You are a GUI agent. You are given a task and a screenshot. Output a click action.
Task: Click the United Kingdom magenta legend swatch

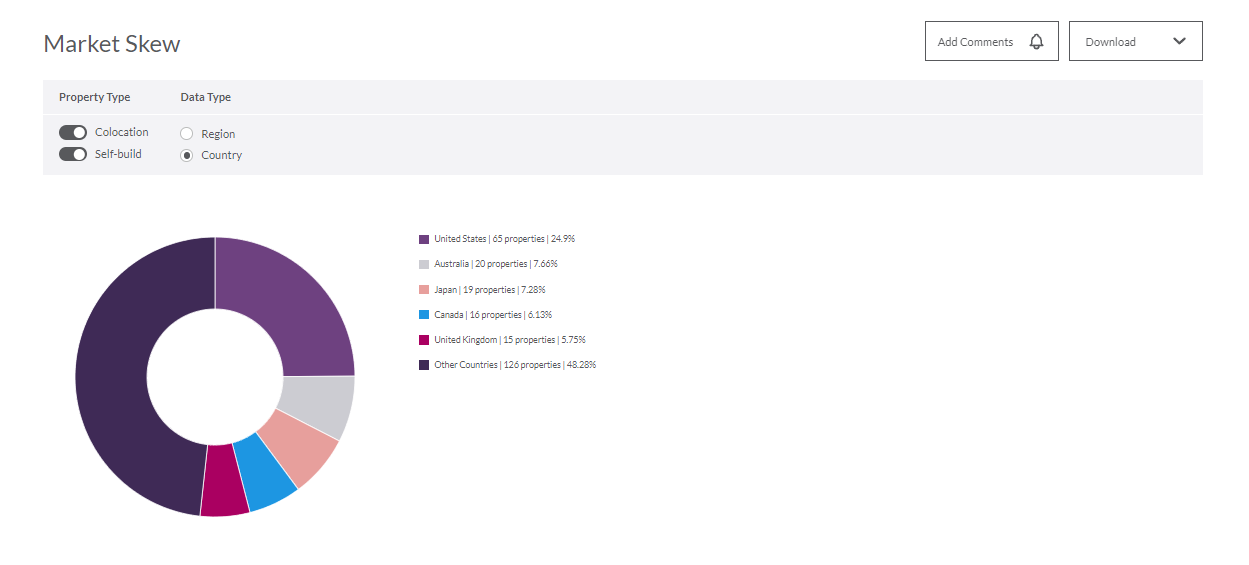424,340
